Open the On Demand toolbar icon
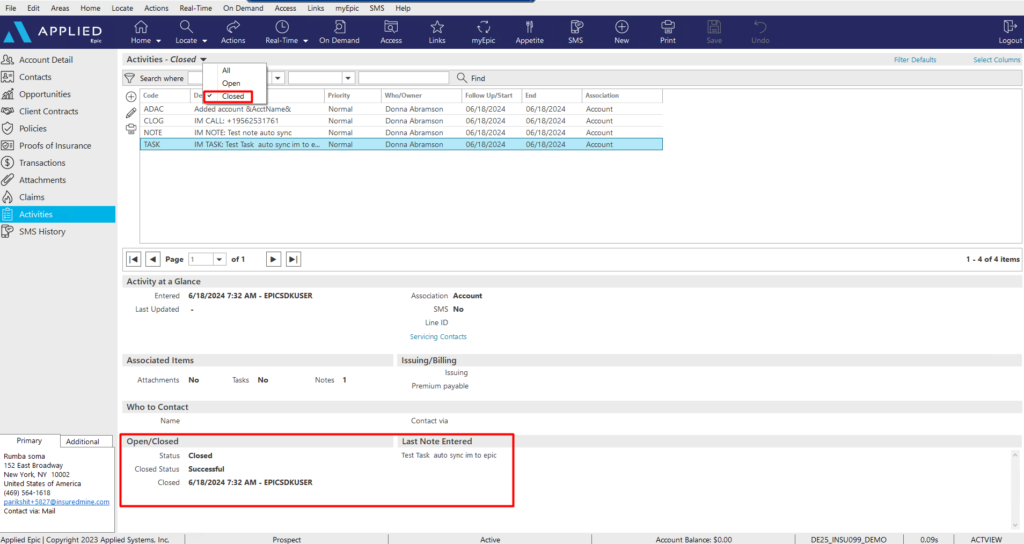Viewport: 1024px width, 544px height. tap(340, 27)
